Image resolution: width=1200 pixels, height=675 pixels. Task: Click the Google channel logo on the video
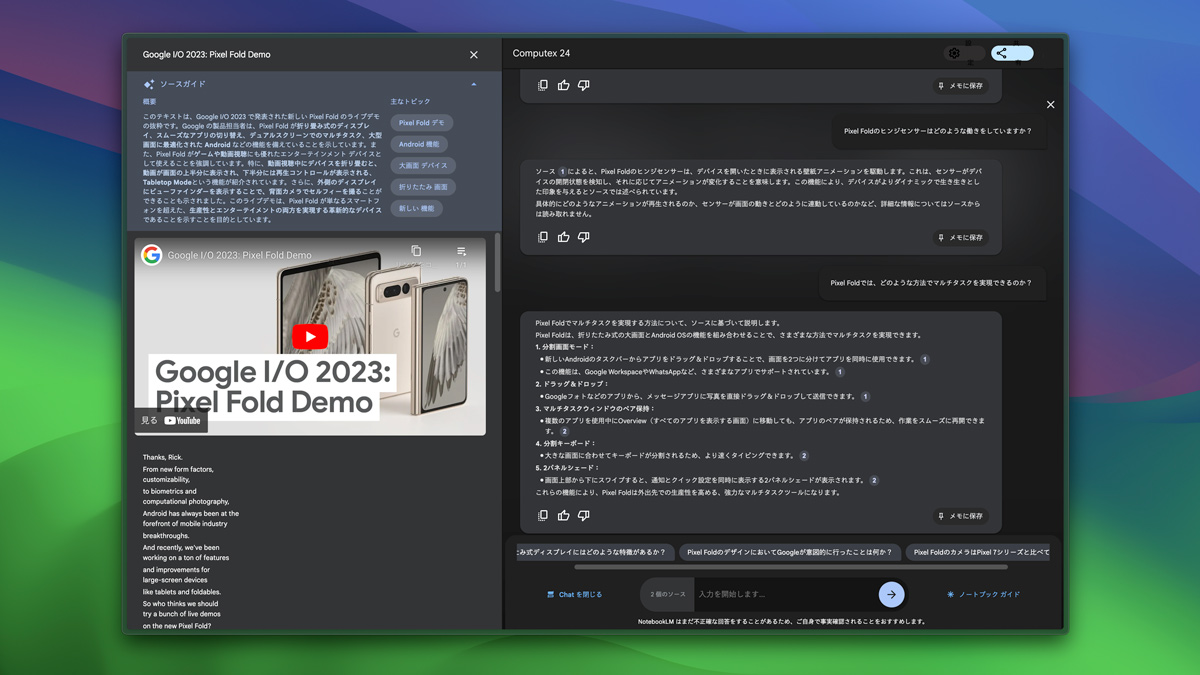[151, 255]
